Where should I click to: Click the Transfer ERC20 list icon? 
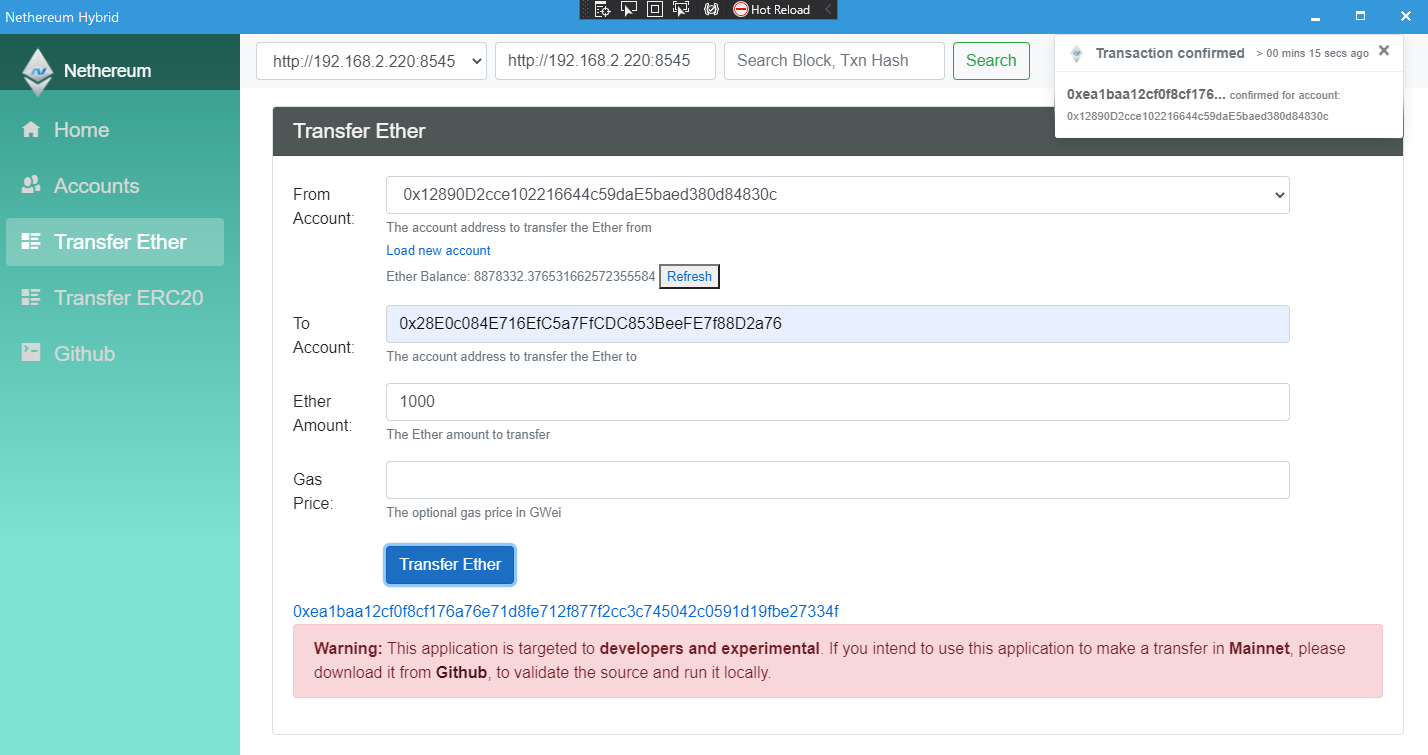tap(31, 298)
